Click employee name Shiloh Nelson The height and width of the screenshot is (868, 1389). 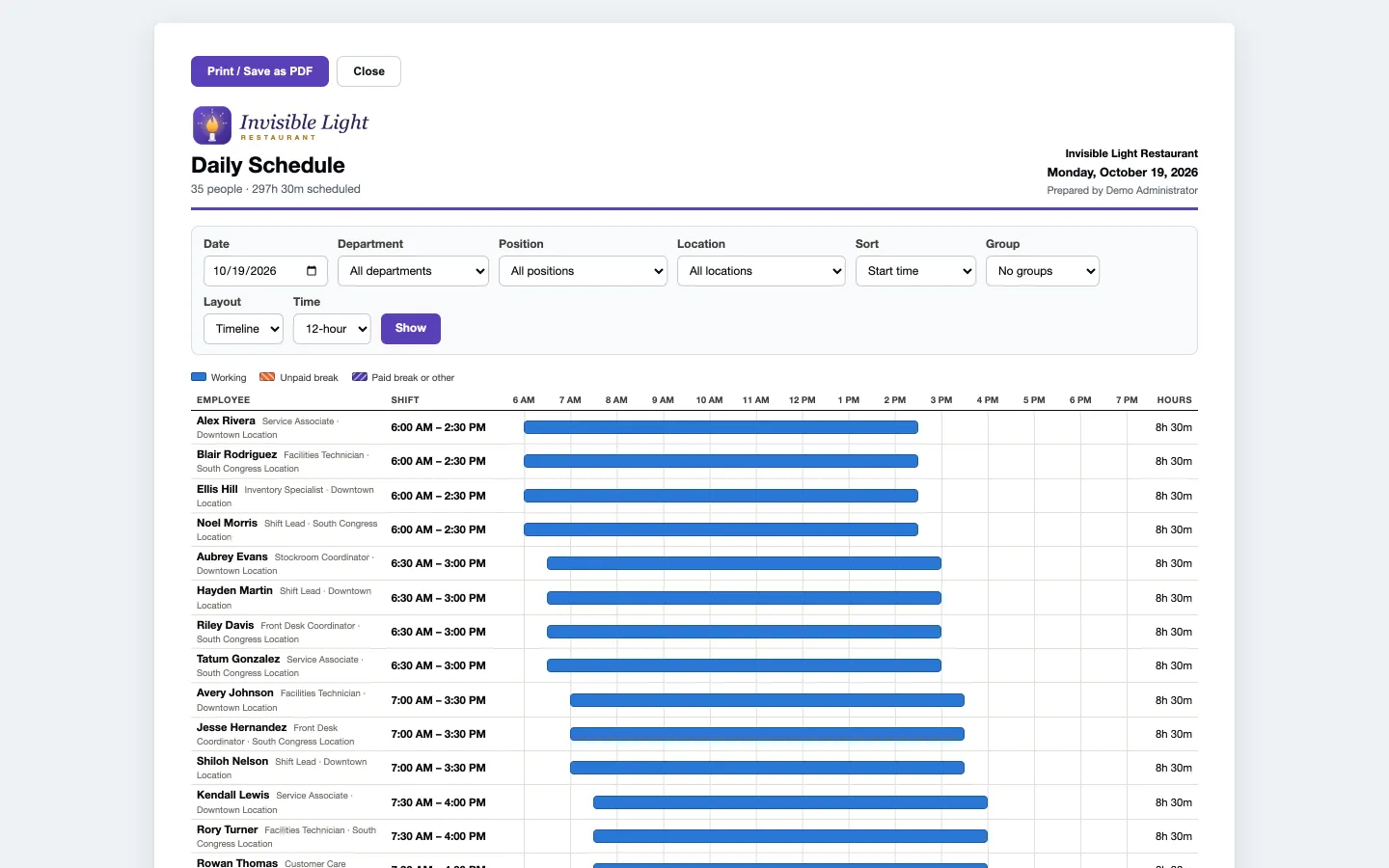(232, 761)
